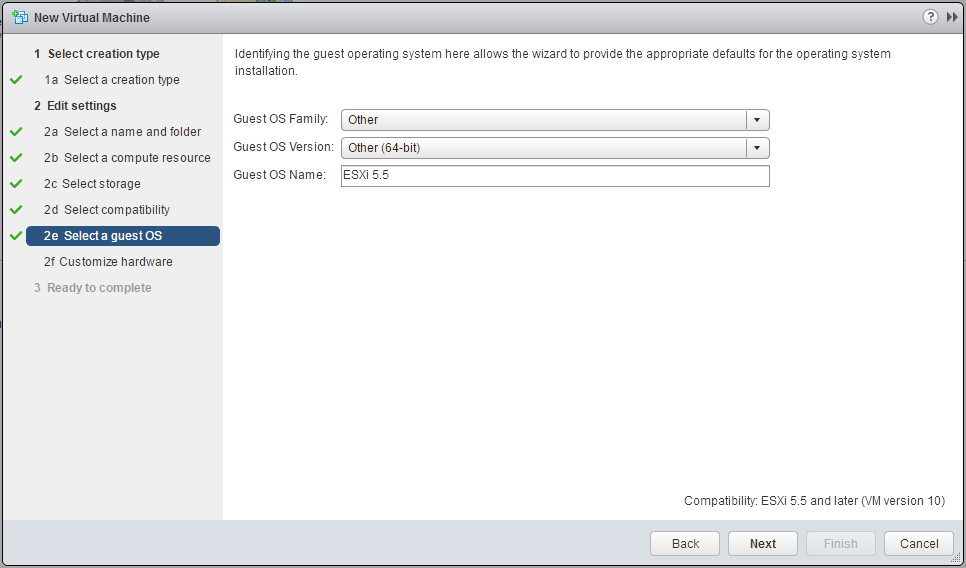Viewport: 966px width, 568px height.
Task: Go to step 2a Select a name and folder
Action: pyautogui.click(x=122, y=132)
